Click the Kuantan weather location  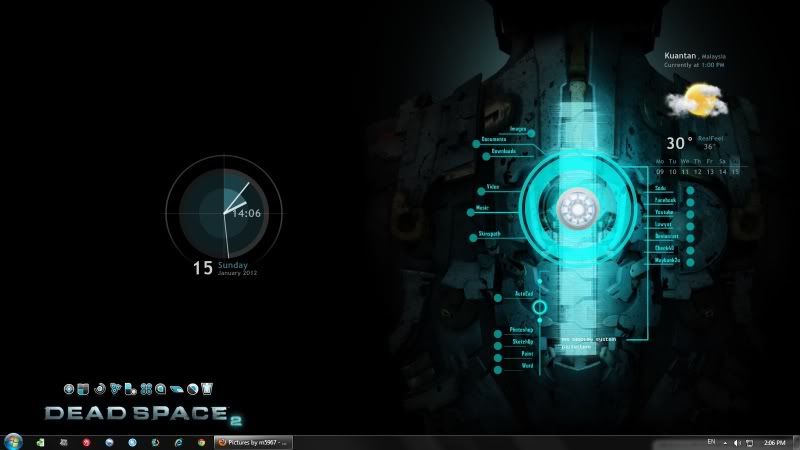[x=695, y=56]
